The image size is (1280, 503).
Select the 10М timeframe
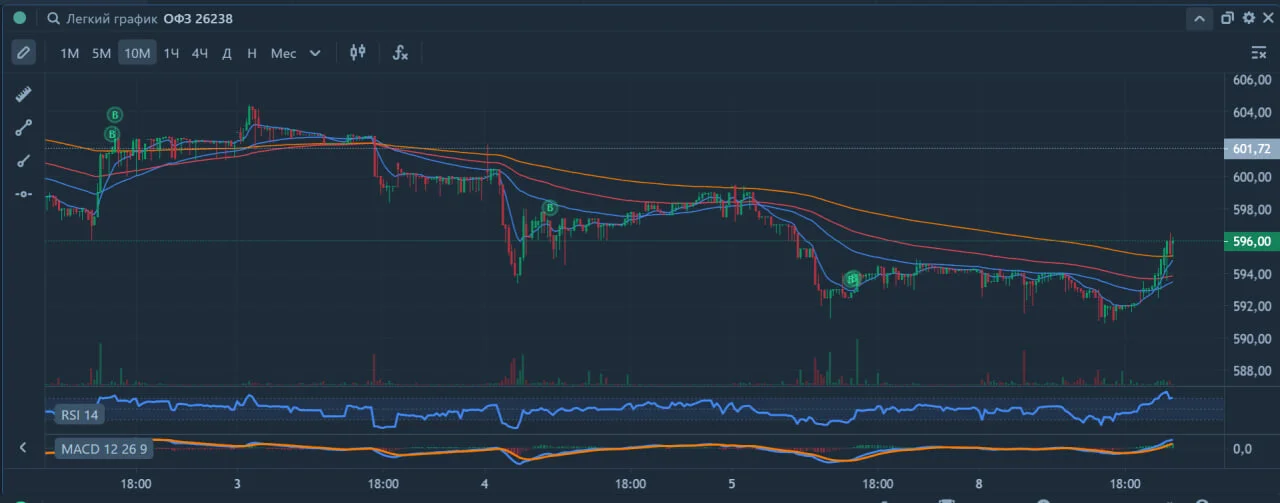click(x=137, y=53)
